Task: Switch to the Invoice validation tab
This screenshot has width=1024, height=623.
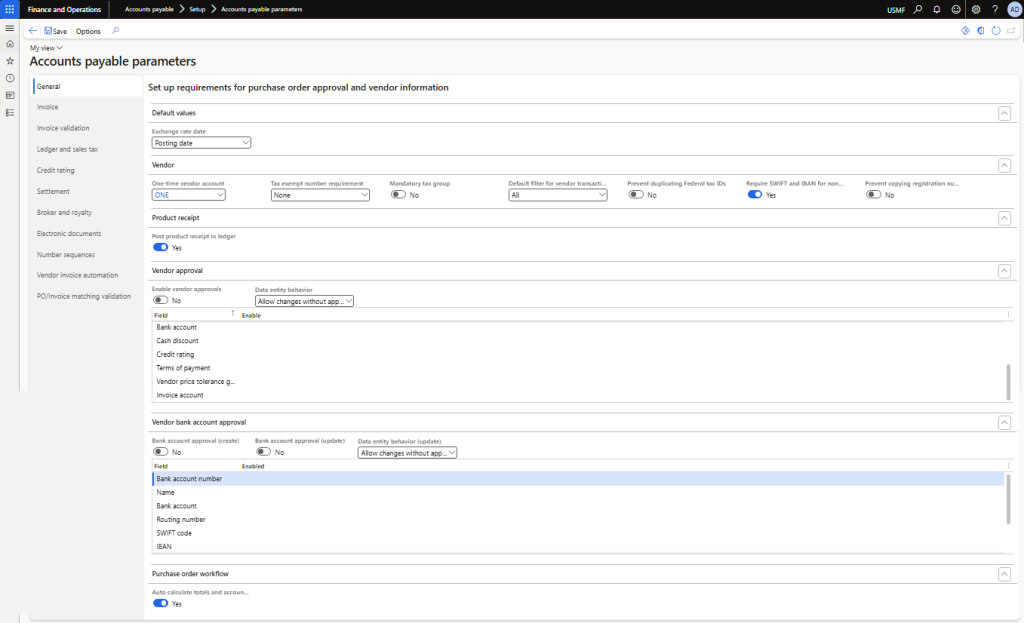Action: [x=63, y=128]
